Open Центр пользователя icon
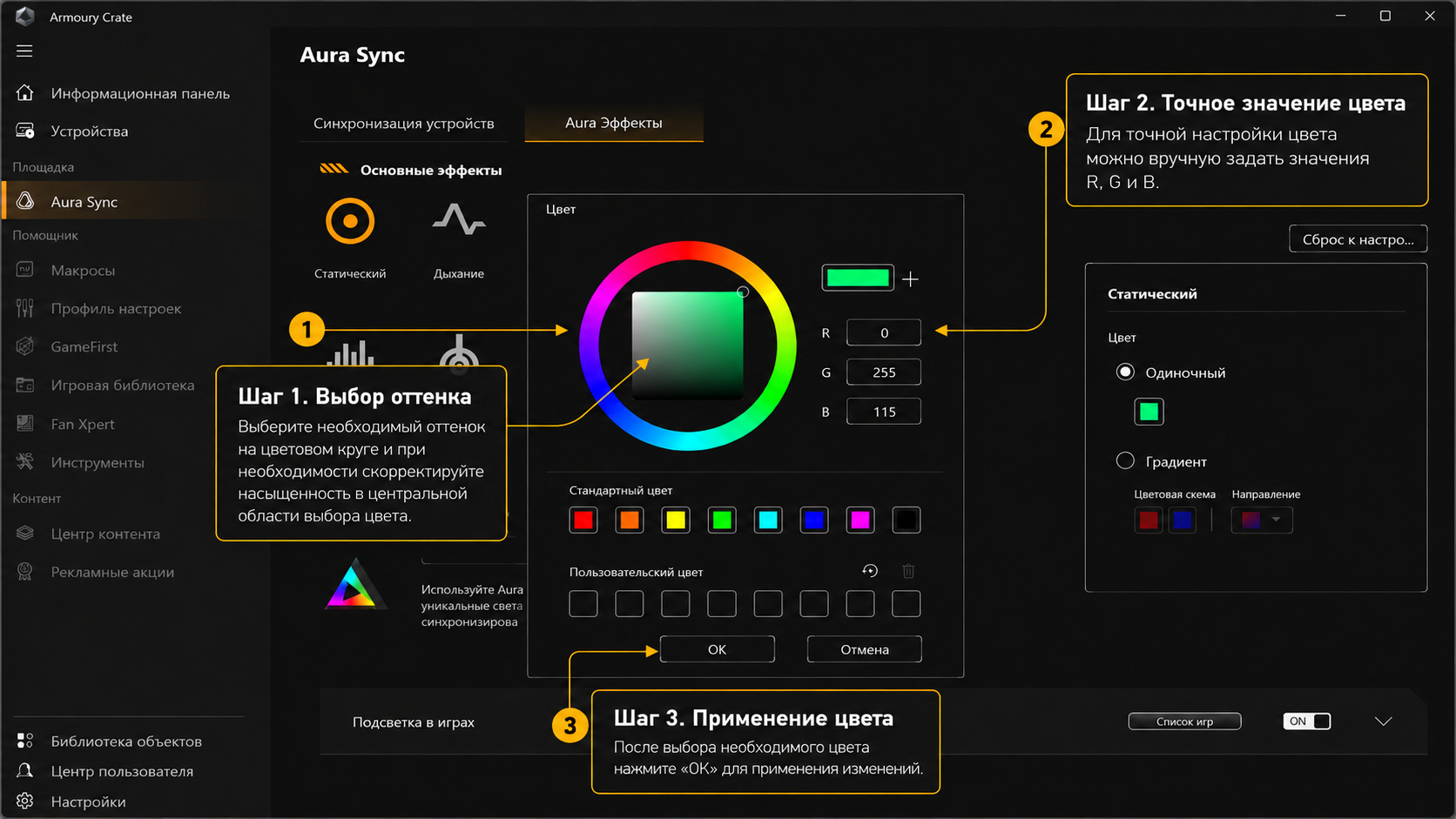1456x819 pixels. [x=25, y=771]
